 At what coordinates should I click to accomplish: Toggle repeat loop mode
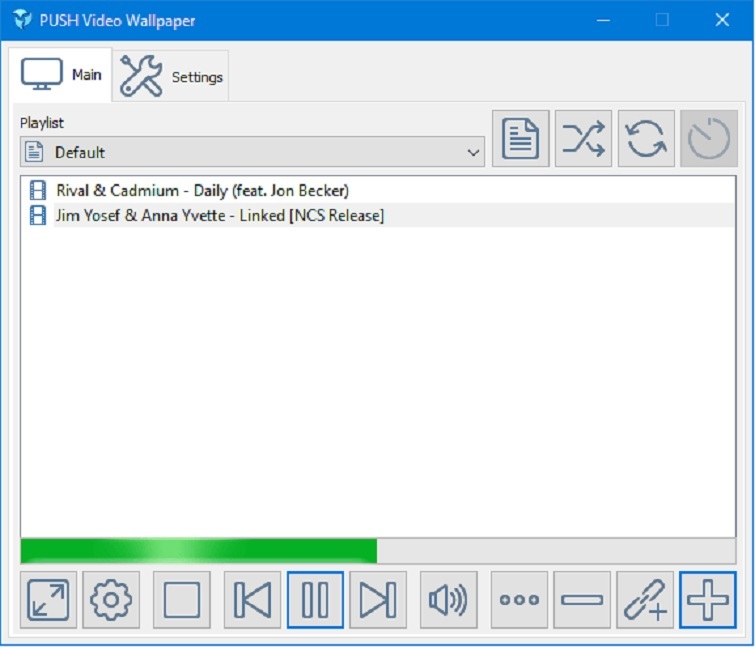pos(646,139)
